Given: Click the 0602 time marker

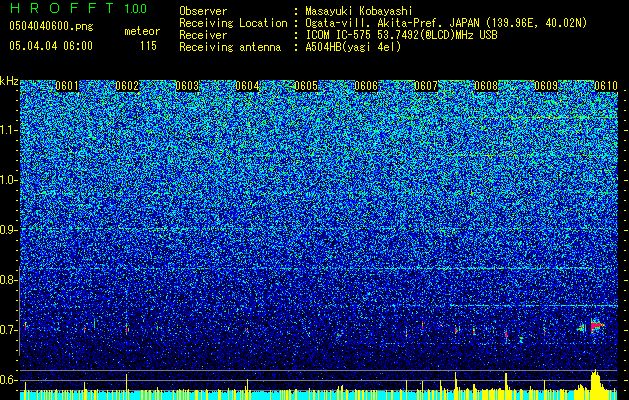Looking at the screenshot, I should click(127, 86).
